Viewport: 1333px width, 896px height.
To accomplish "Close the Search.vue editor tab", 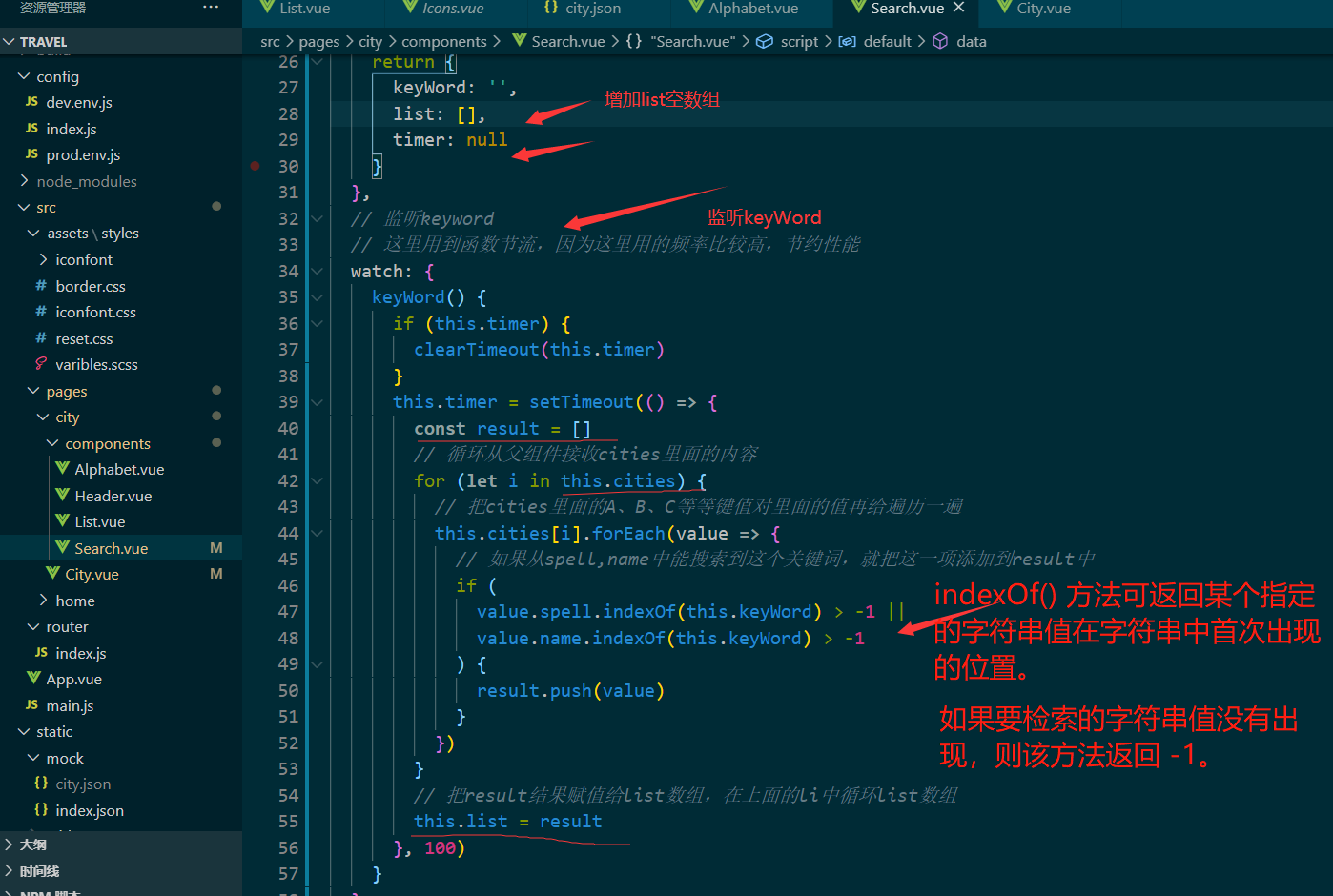I will point(958,8).
